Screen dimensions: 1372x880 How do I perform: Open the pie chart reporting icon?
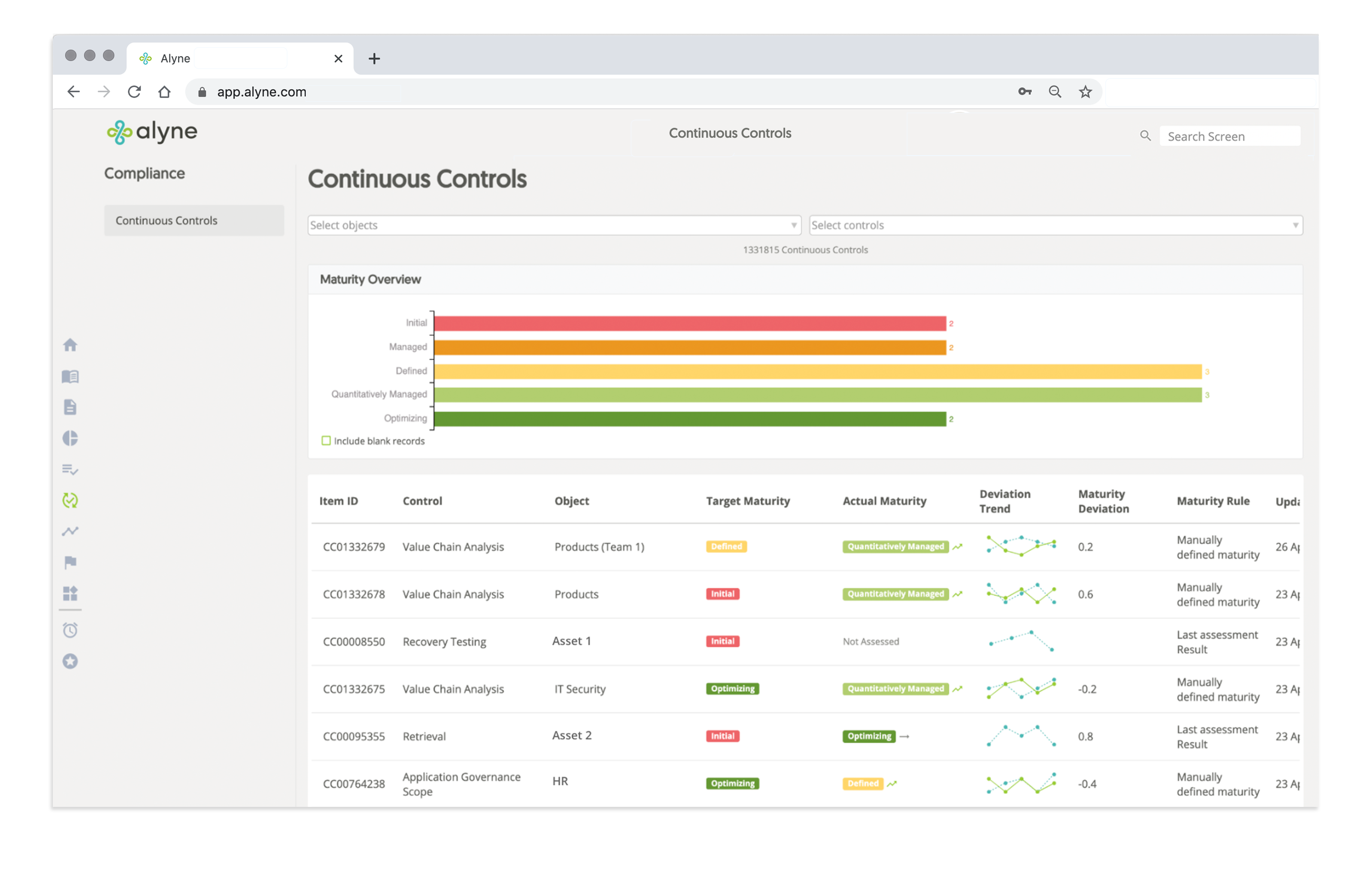(70, 438)
